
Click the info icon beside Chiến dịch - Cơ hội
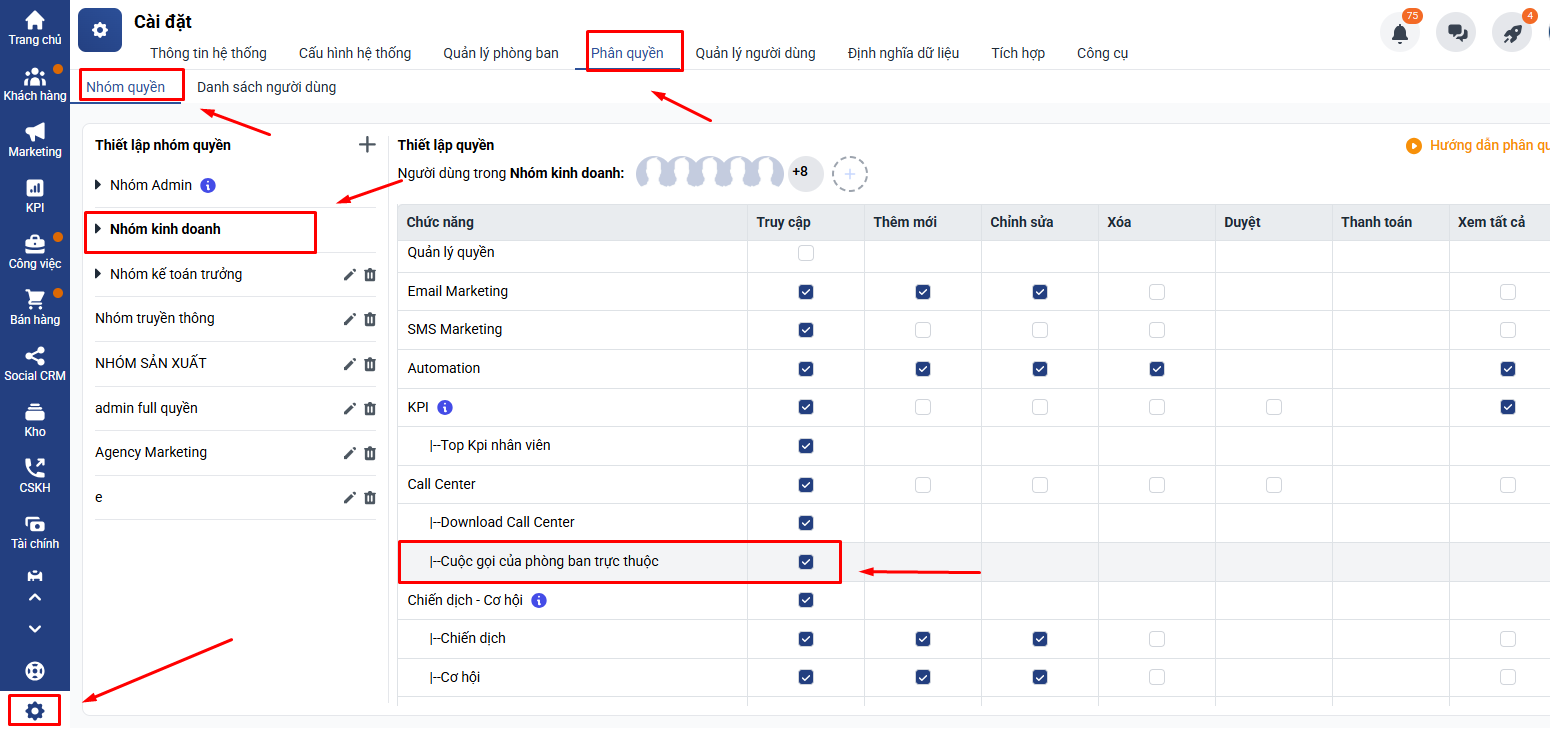[x=539, y=600]
